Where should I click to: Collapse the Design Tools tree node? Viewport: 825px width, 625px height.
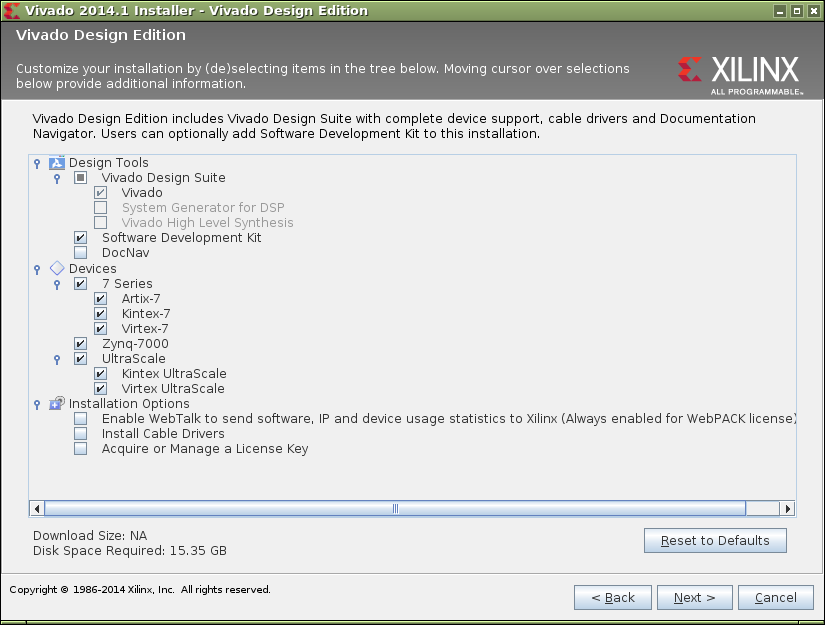(37, 164)
